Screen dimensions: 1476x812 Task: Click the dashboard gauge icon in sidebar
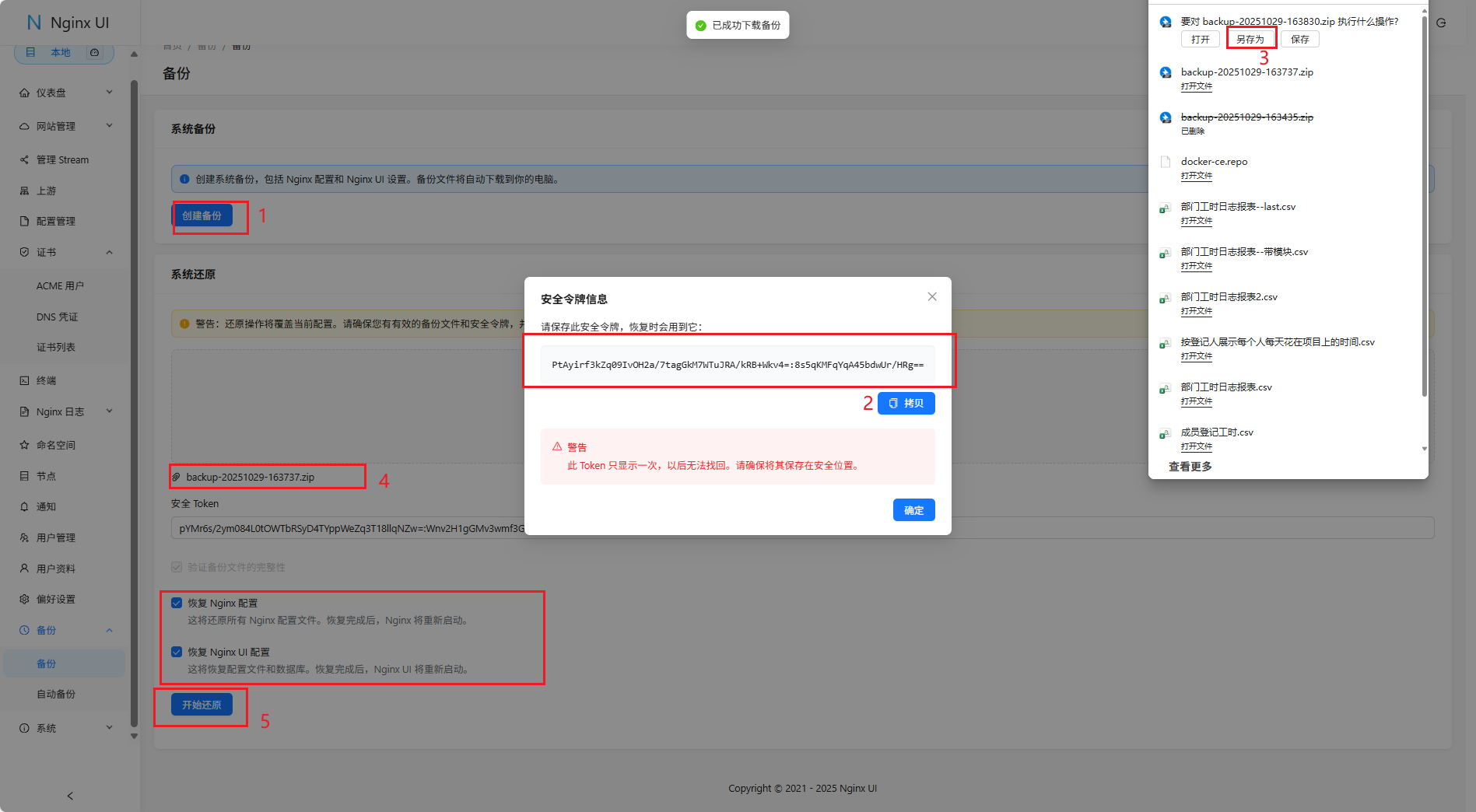coord(24,93)
